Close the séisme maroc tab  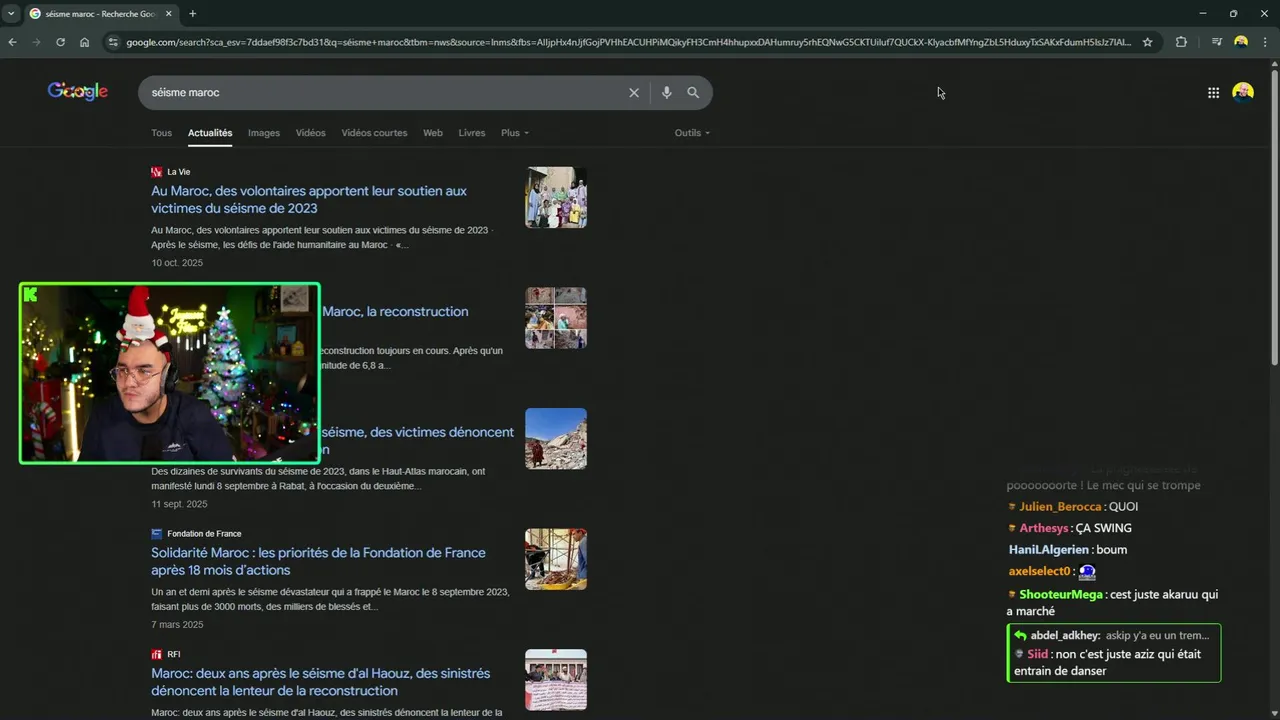(x=169, y=14)
